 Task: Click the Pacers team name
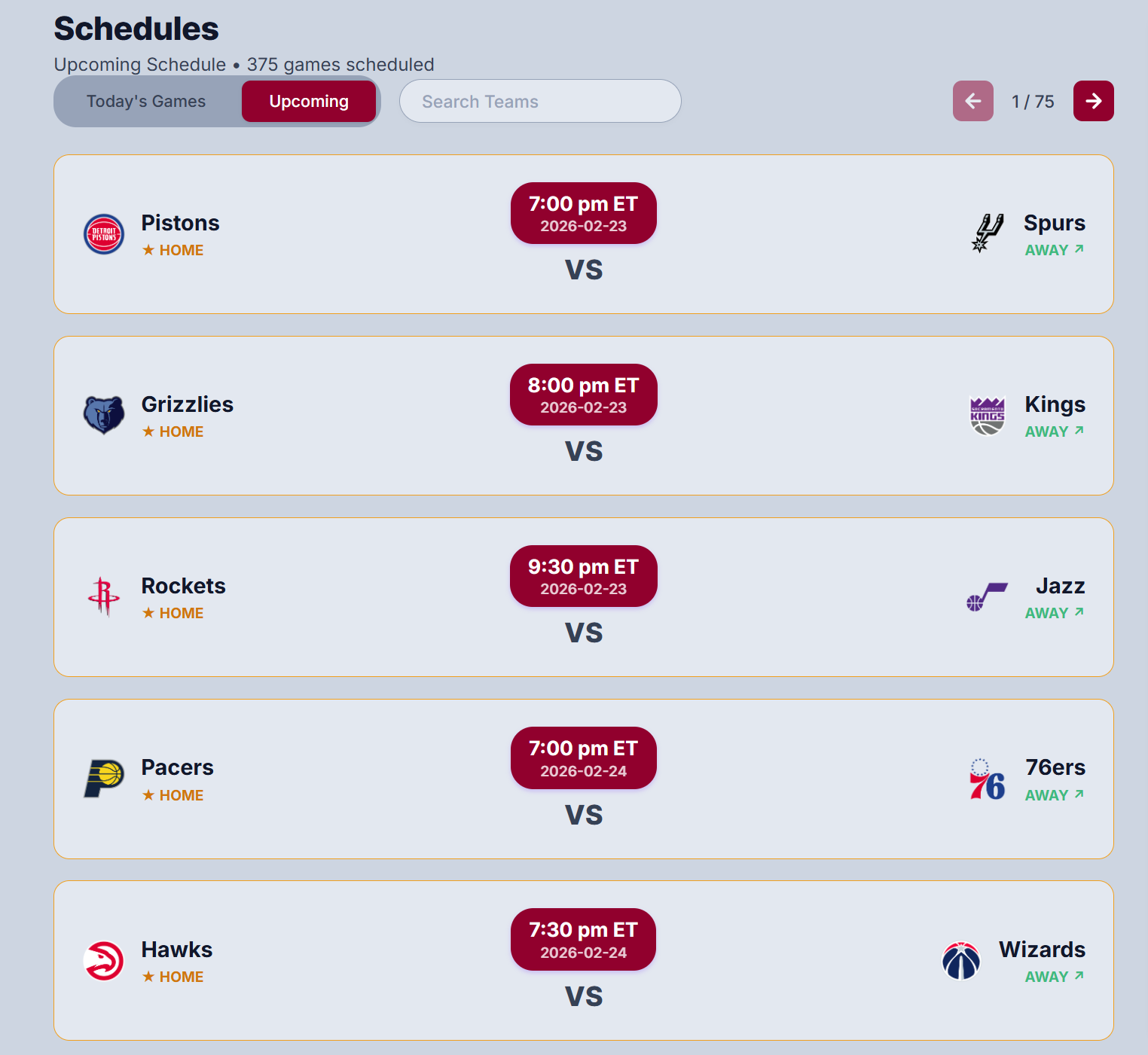coord(178,767)
